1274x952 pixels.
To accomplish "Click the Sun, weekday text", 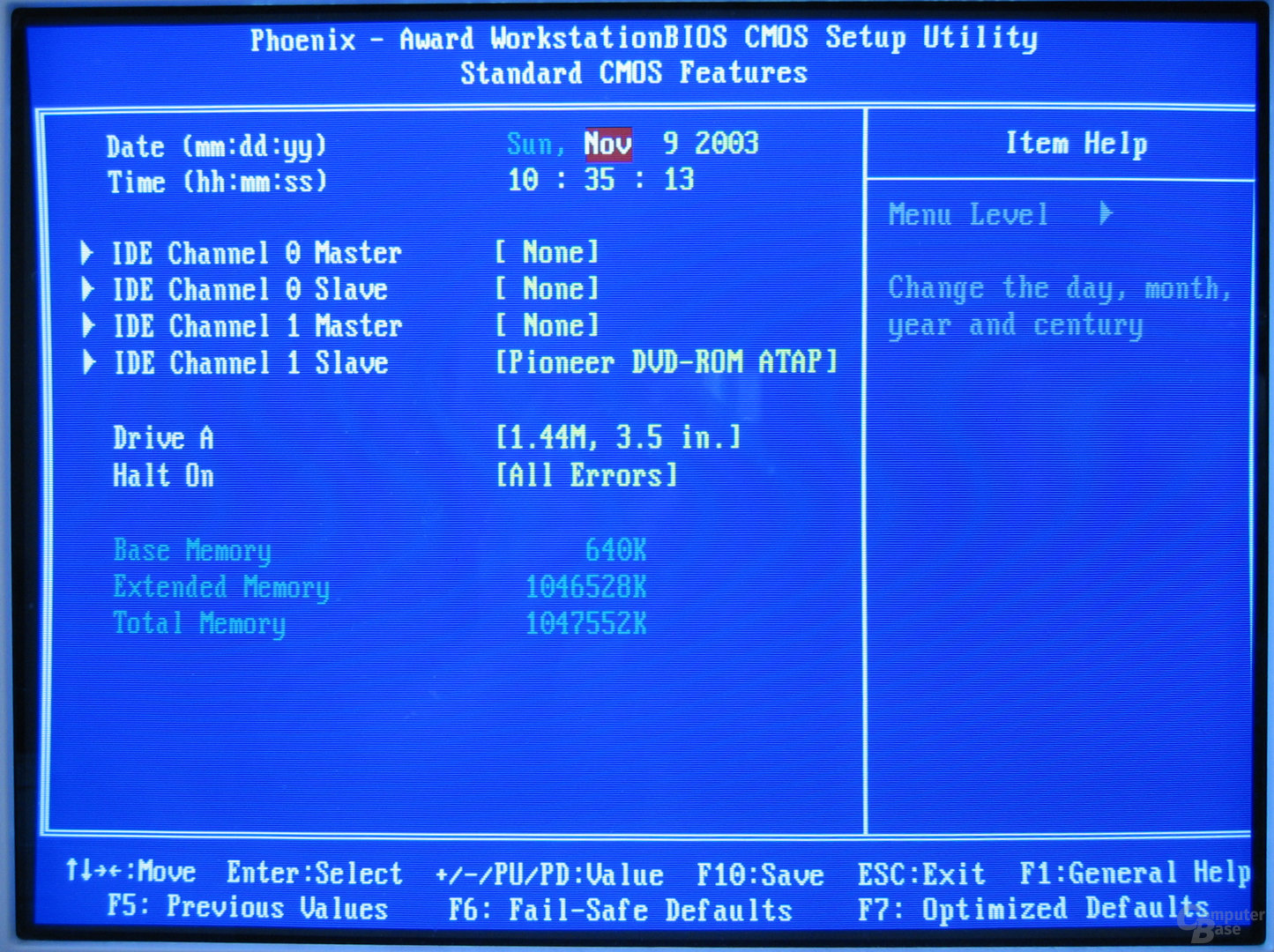I will (x=535, y=144).
